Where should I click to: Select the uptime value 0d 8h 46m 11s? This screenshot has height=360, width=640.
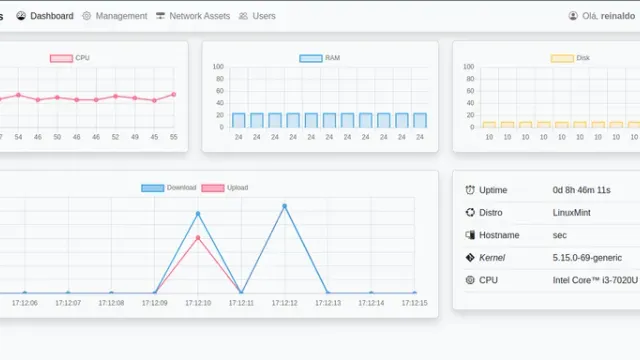tap(582, 190)
